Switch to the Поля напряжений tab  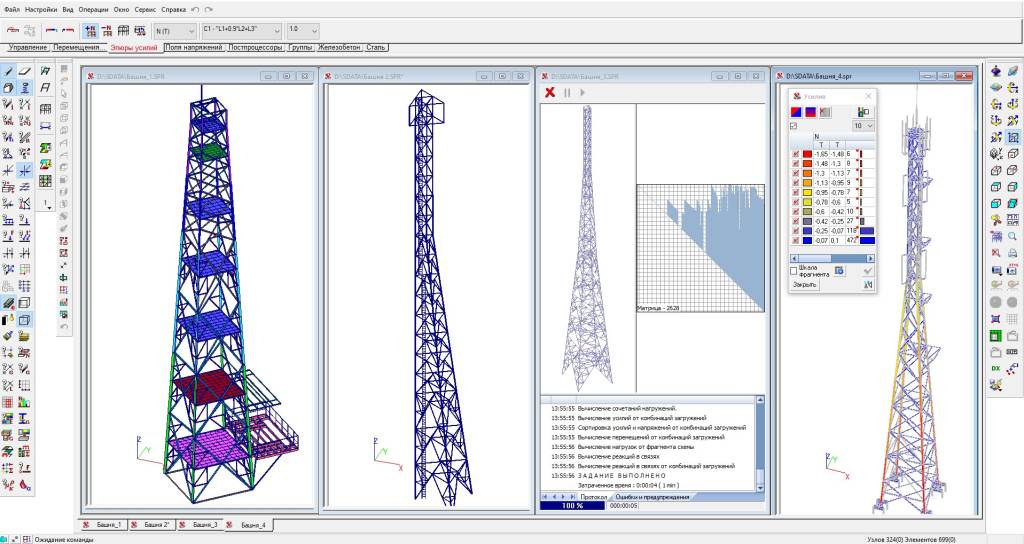point(194,48)
